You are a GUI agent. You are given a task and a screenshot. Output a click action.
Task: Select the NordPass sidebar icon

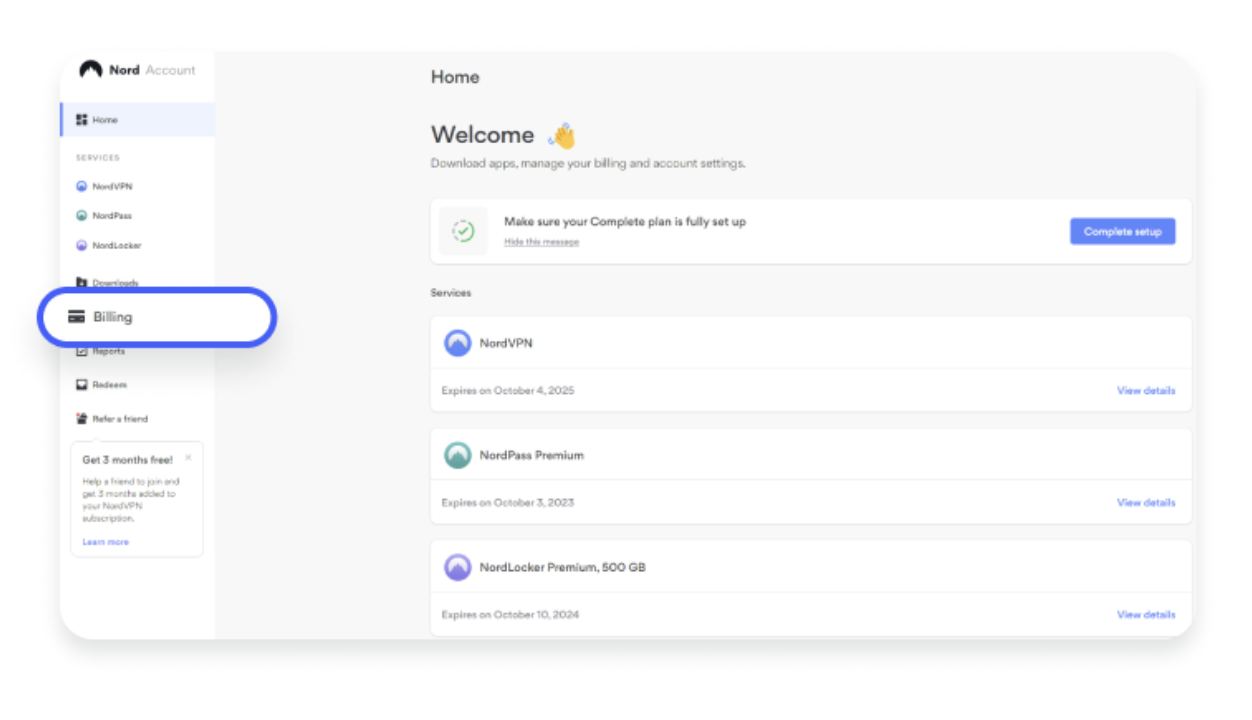[x=82, y=216]
